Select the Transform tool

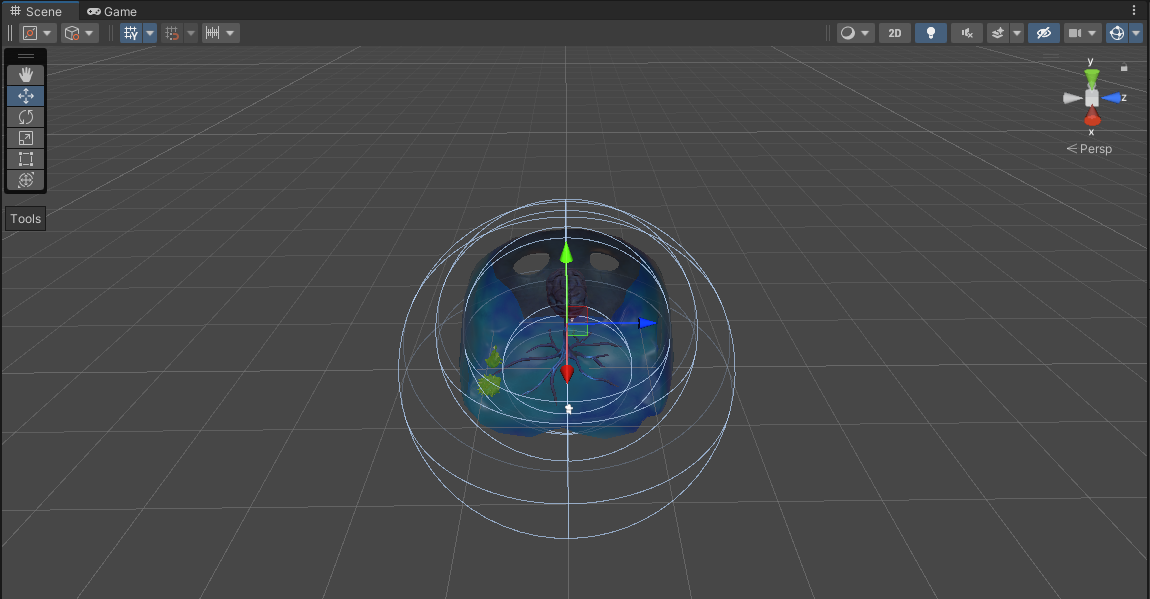26,180
